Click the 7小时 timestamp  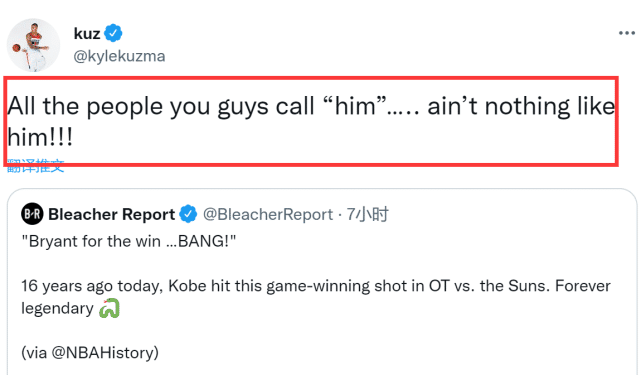[367, 214]
